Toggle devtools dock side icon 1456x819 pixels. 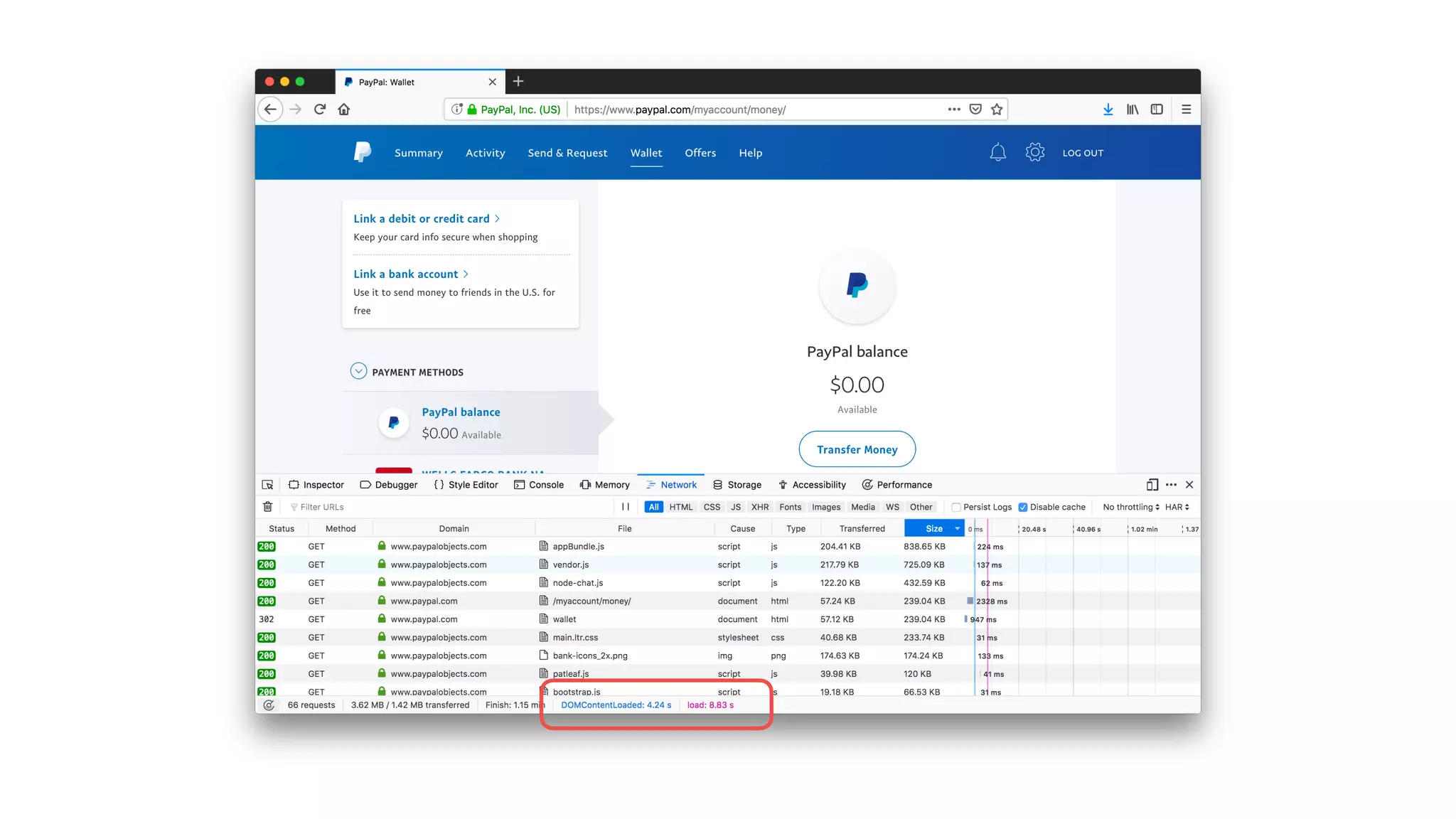click(1152, 485)
